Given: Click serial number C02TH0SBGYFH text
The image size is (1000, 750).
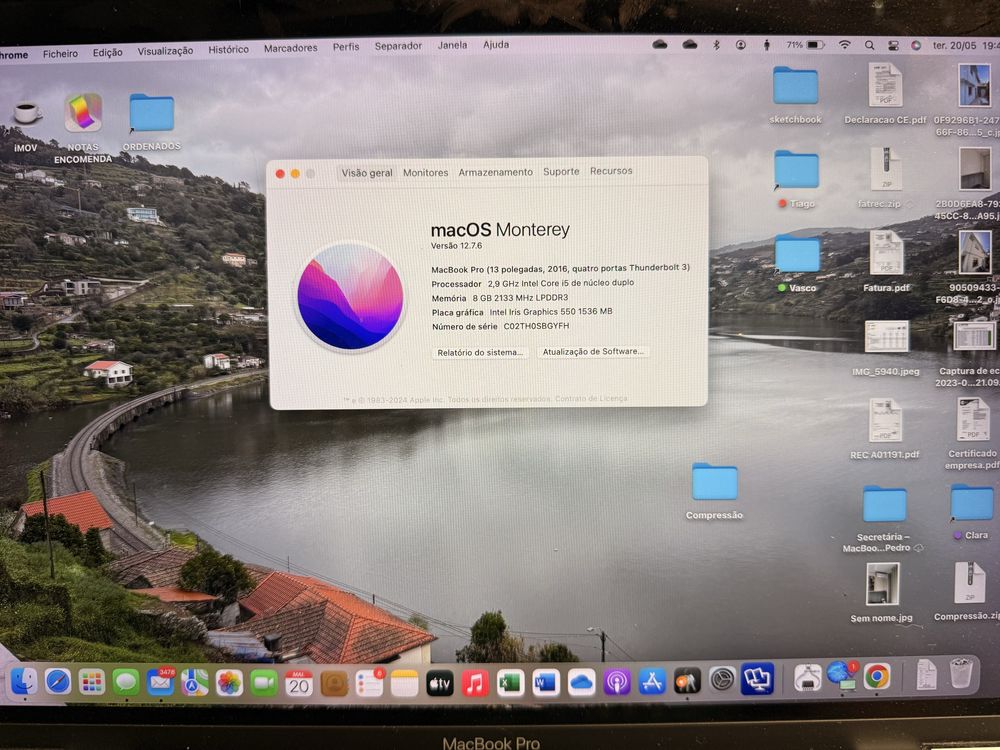Looking at the screenshot, I should tap(536, 326).
